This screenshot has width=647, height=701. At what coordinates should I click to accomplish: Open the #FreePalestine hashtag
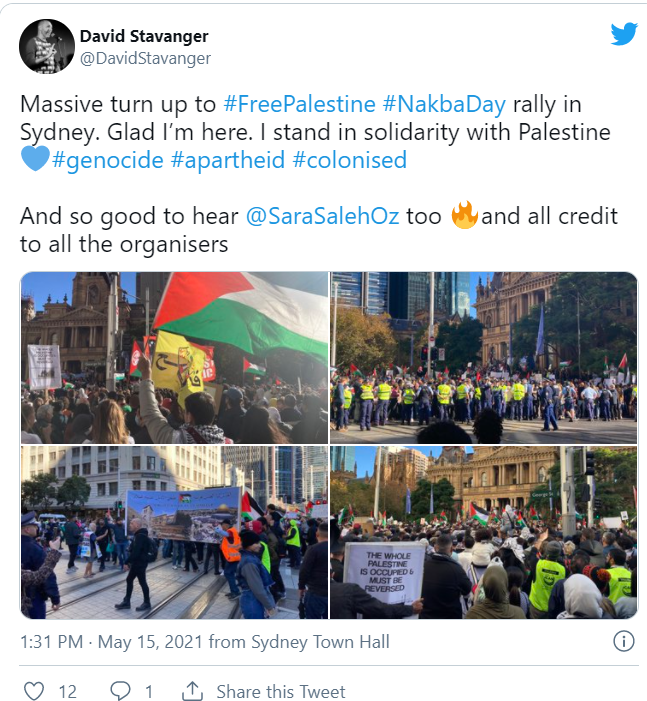pyautogui.click(x=299, y=104)
